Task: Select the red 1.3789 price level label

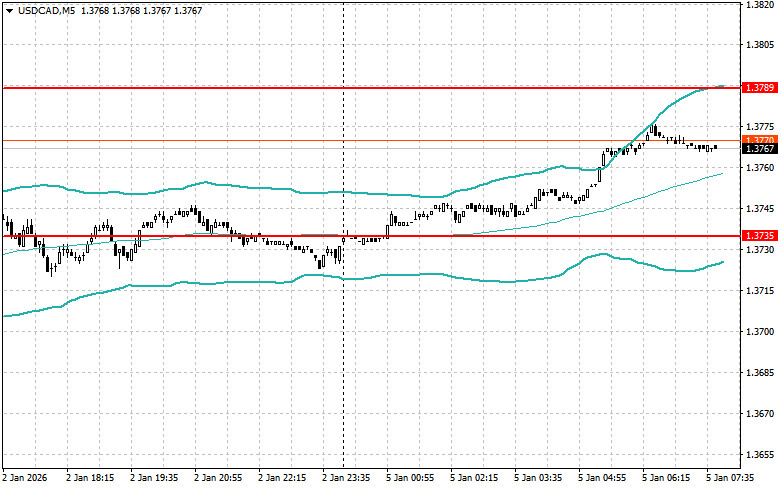Action: [x=760, y=88]
